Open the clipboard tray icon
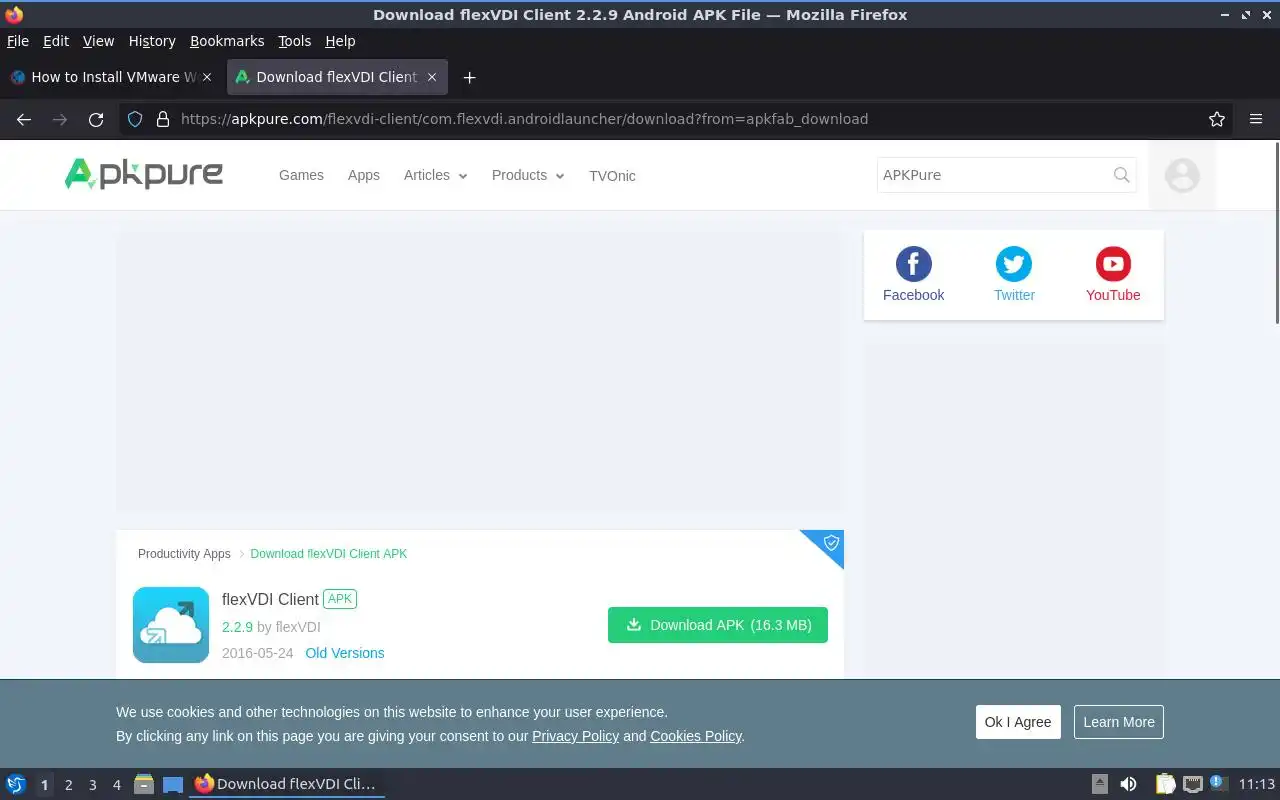 1165,784
